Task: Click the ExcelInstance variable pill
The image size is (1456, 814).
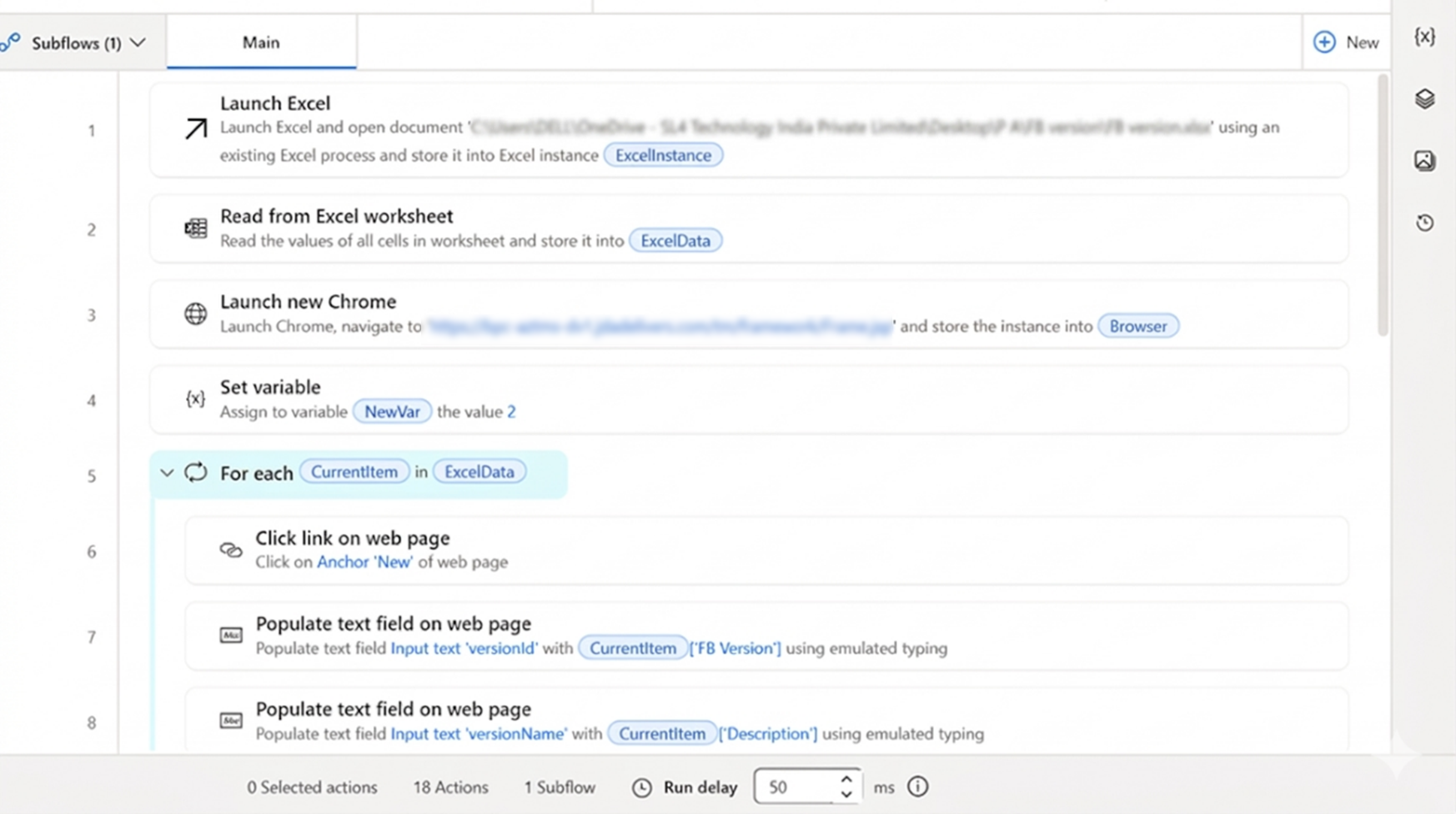Action: click(663, 155)
